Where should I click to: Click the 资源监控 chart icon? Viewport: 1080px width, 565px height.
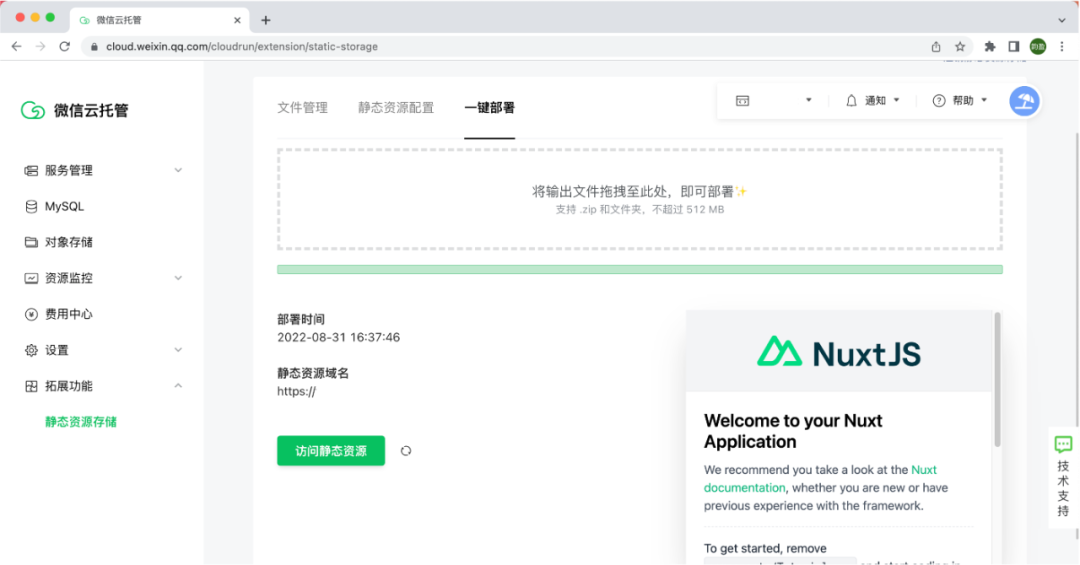tap(31, 278)
